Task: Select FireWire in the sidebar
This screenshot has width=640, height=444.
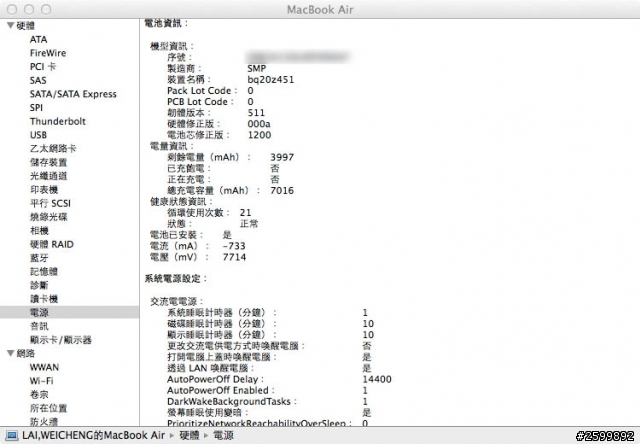Action: (x=48, y=53)
